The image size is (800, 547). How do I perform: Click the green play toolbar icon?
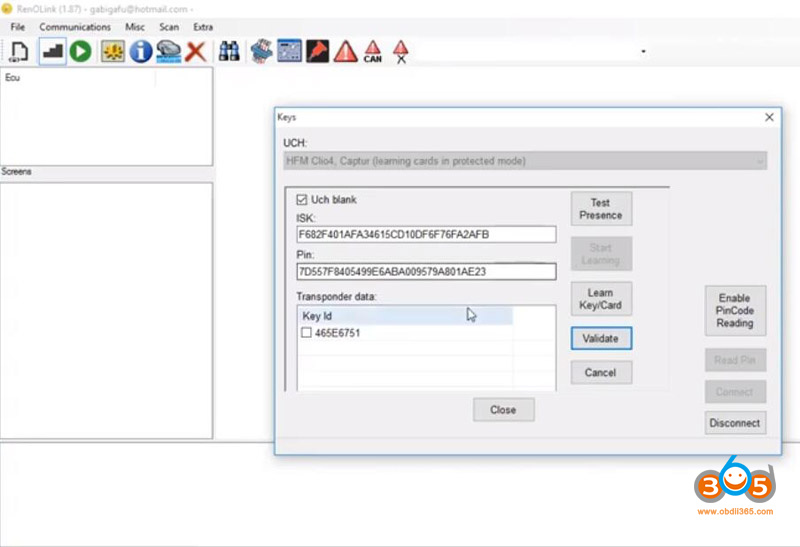click(80, 50)
